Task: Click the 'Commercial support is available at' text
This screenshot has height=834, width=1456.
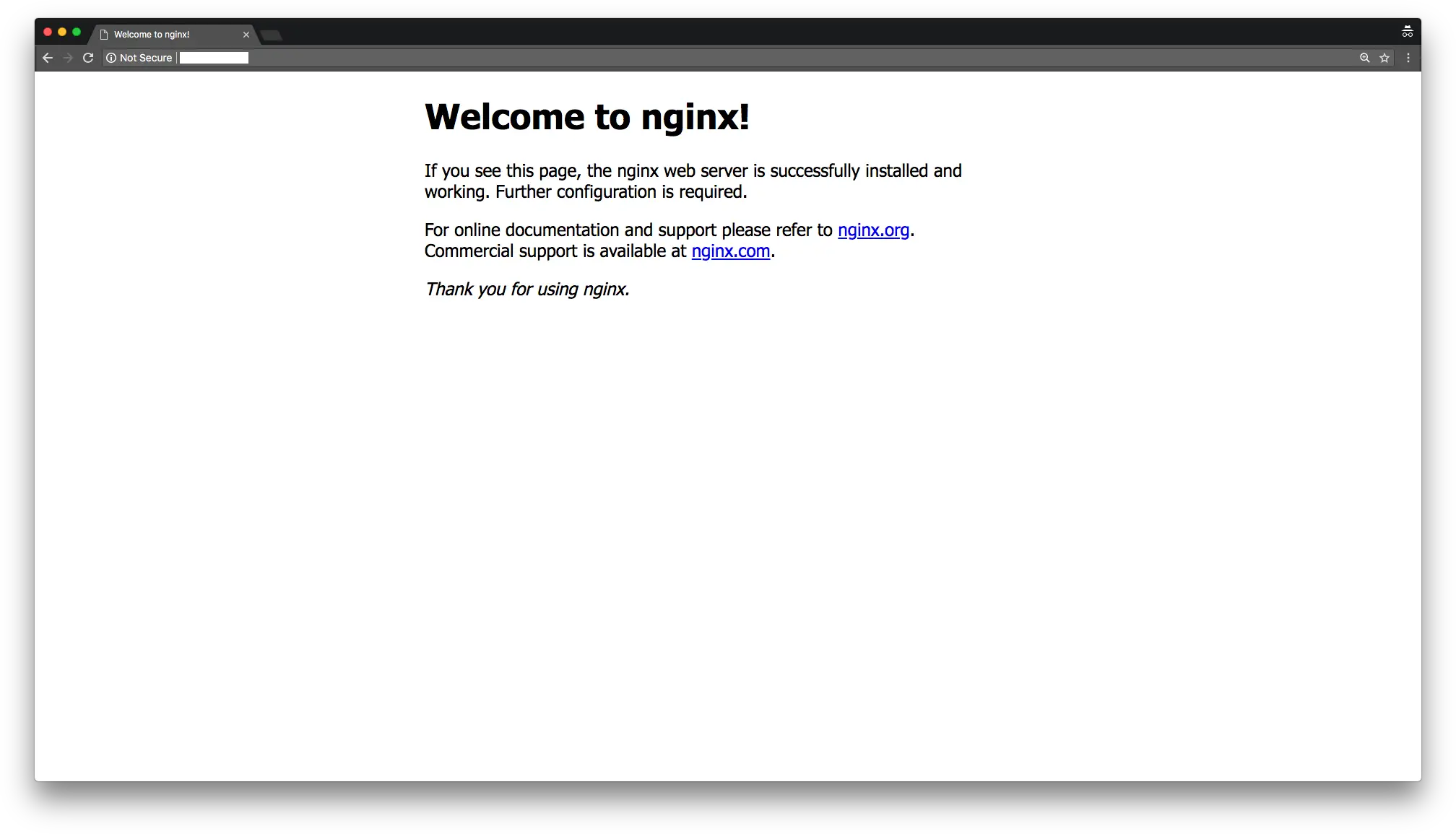Action: 555,251
